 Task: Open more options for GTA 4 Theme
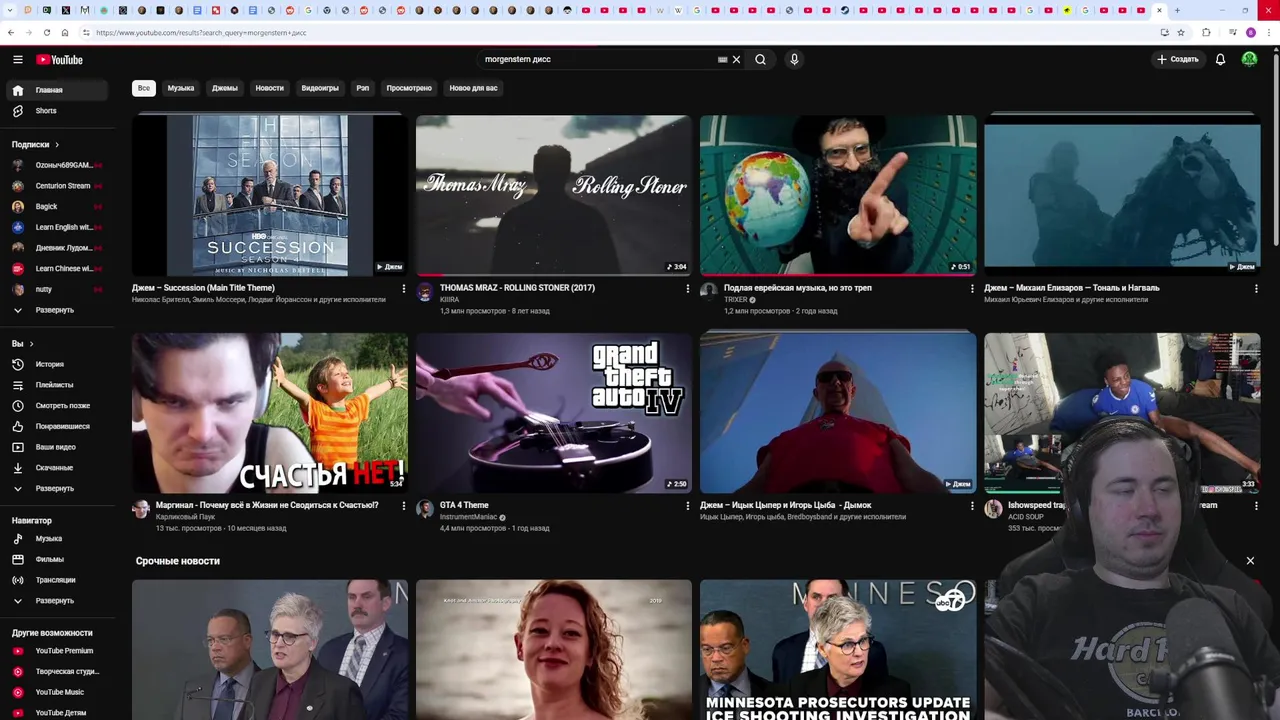(687, 506)
